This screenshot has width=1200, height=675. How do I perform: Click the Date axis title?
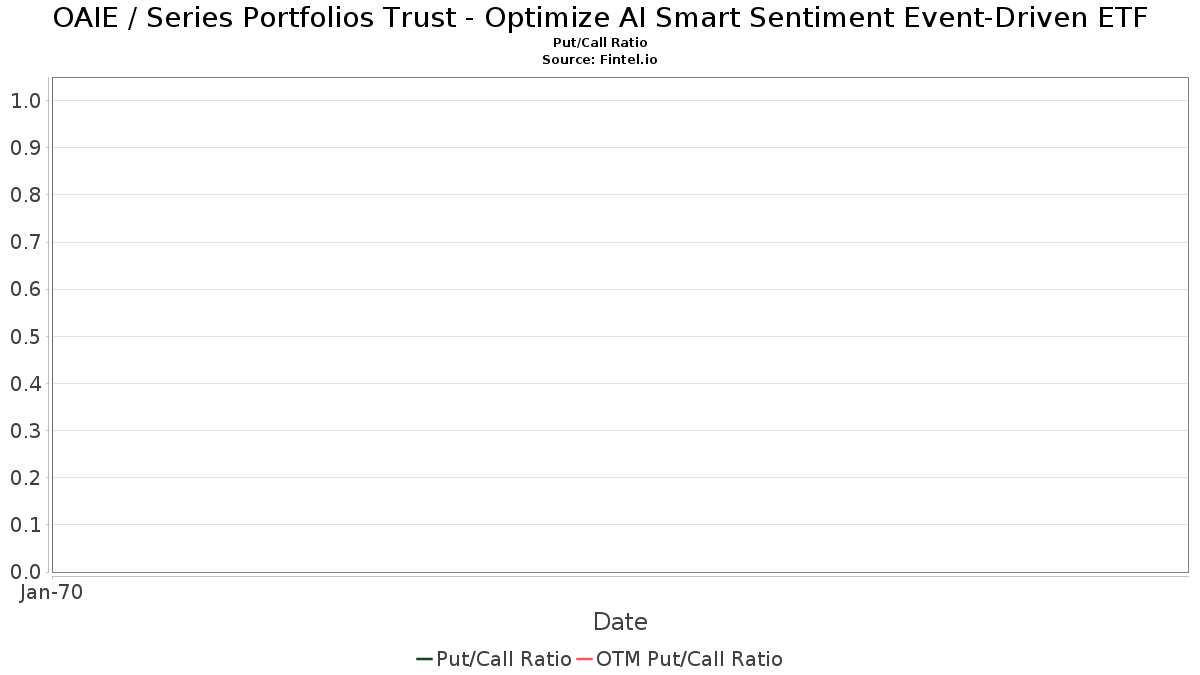[620, 622]
